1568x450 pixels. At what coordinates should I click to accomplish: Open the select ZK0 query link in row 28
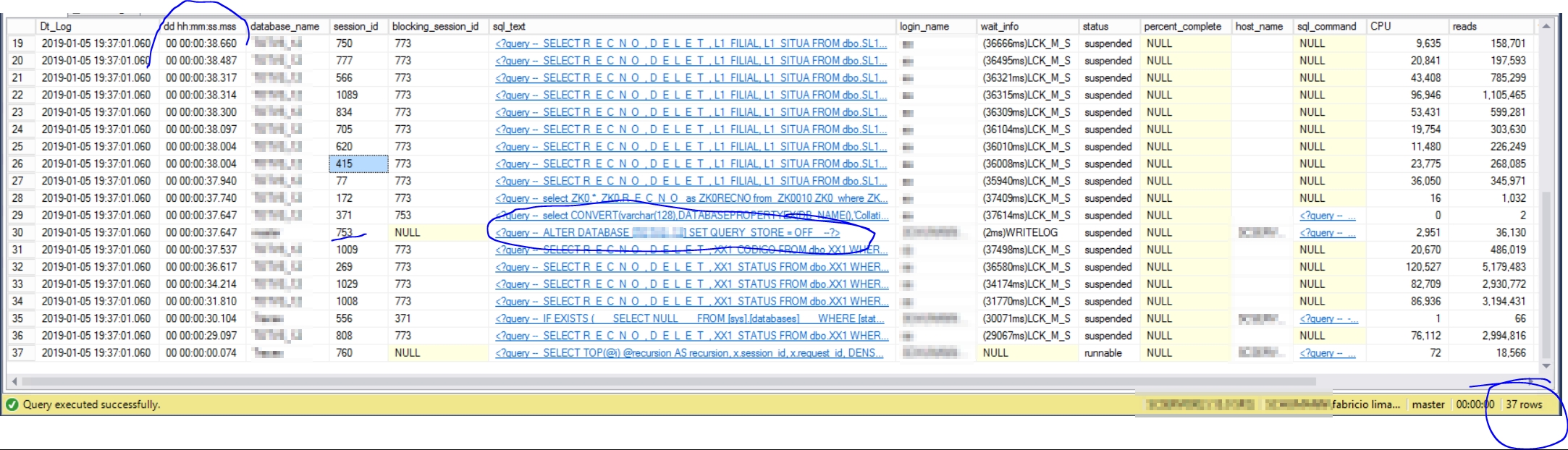[691, 198]
